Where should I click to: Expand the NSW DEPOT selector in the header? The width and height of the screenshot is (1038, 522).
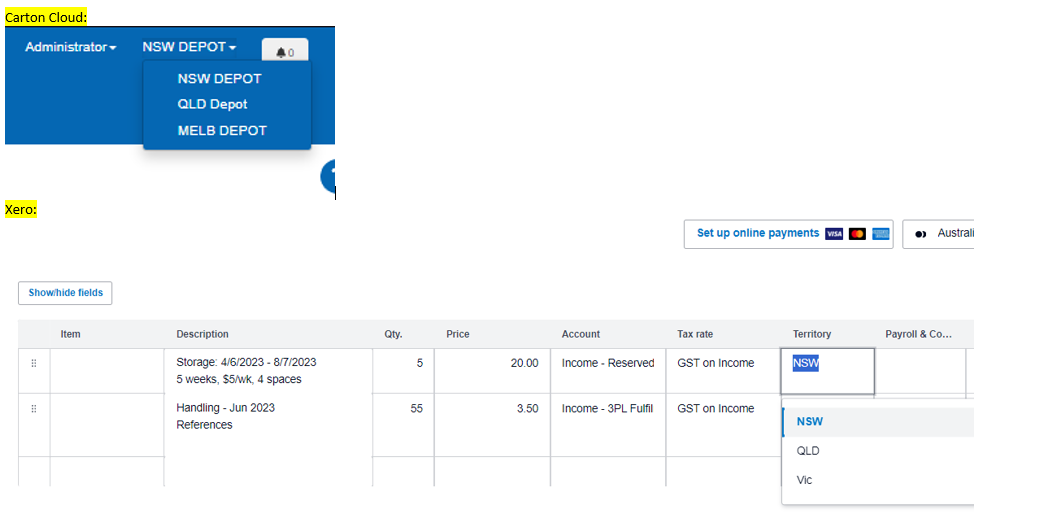click(x=189, y=47)
